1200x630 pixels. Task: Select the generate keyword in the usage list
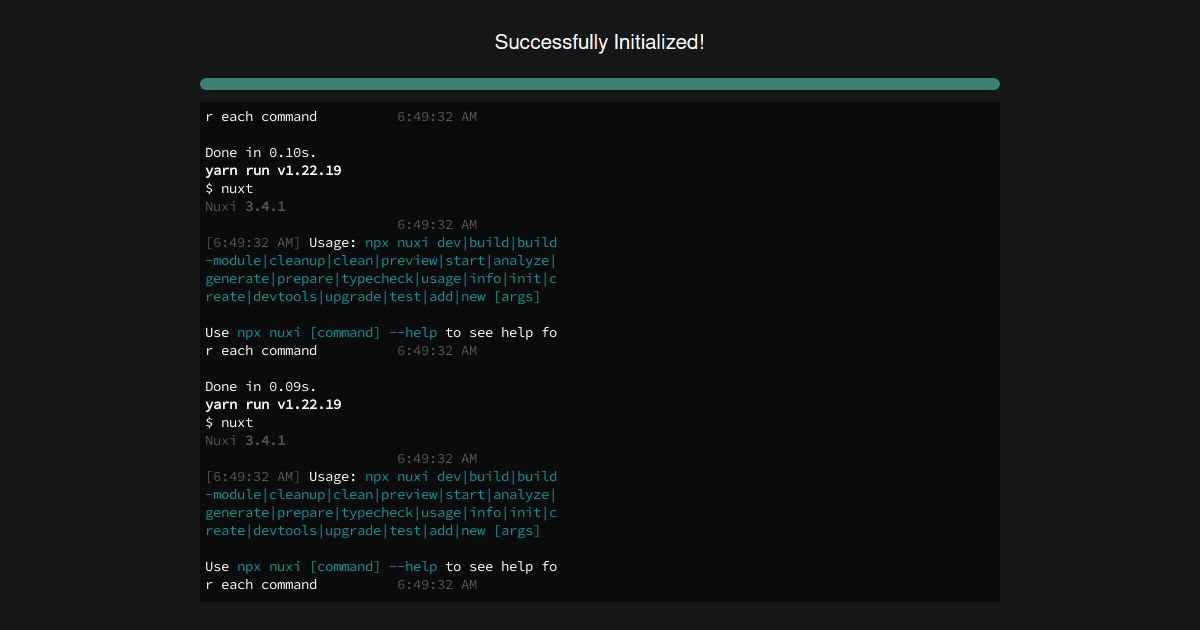pos(237,278)
